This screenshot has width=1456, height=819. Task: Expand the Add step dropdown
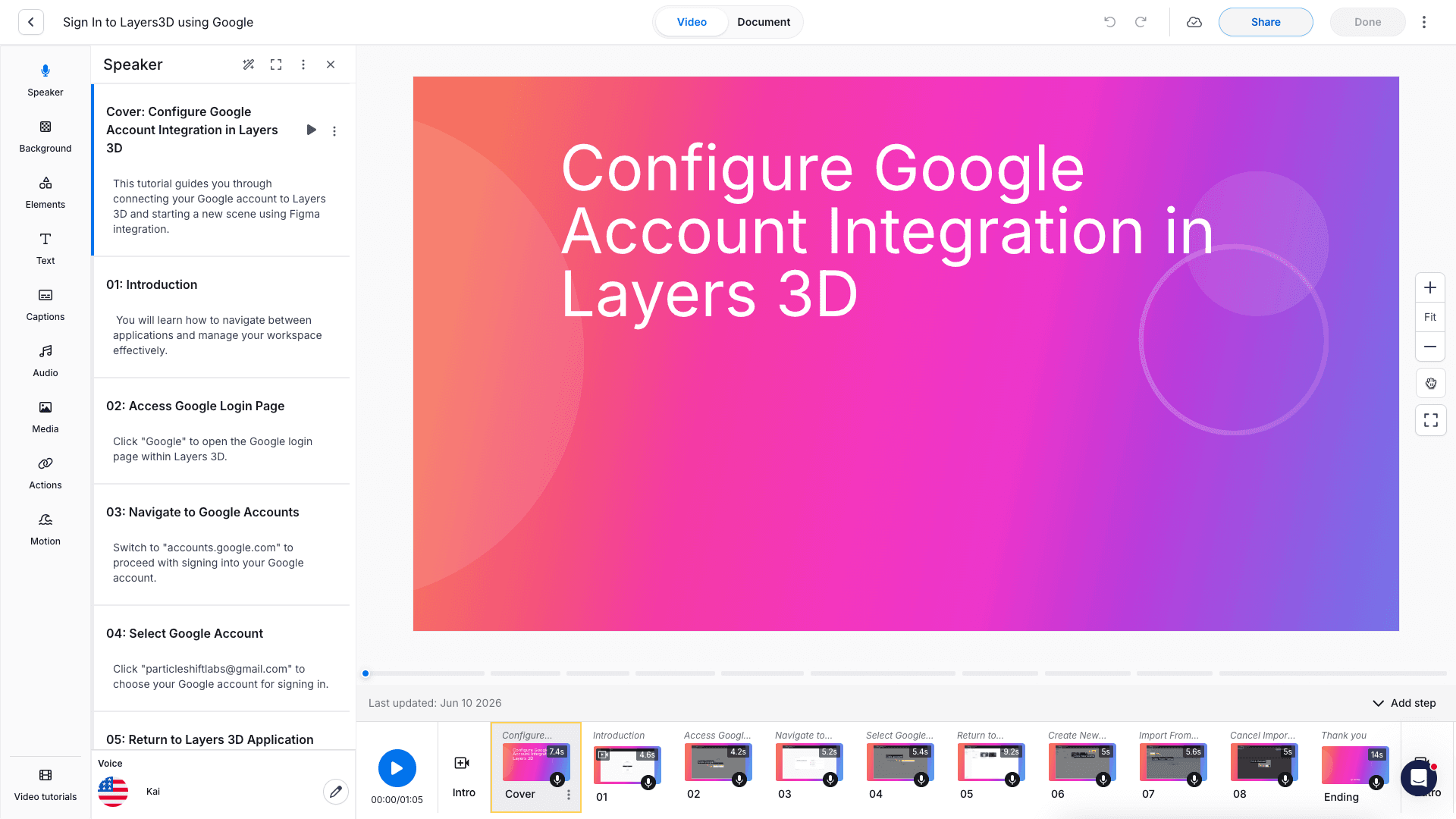pyautogui.click(x=1404, y=703)
